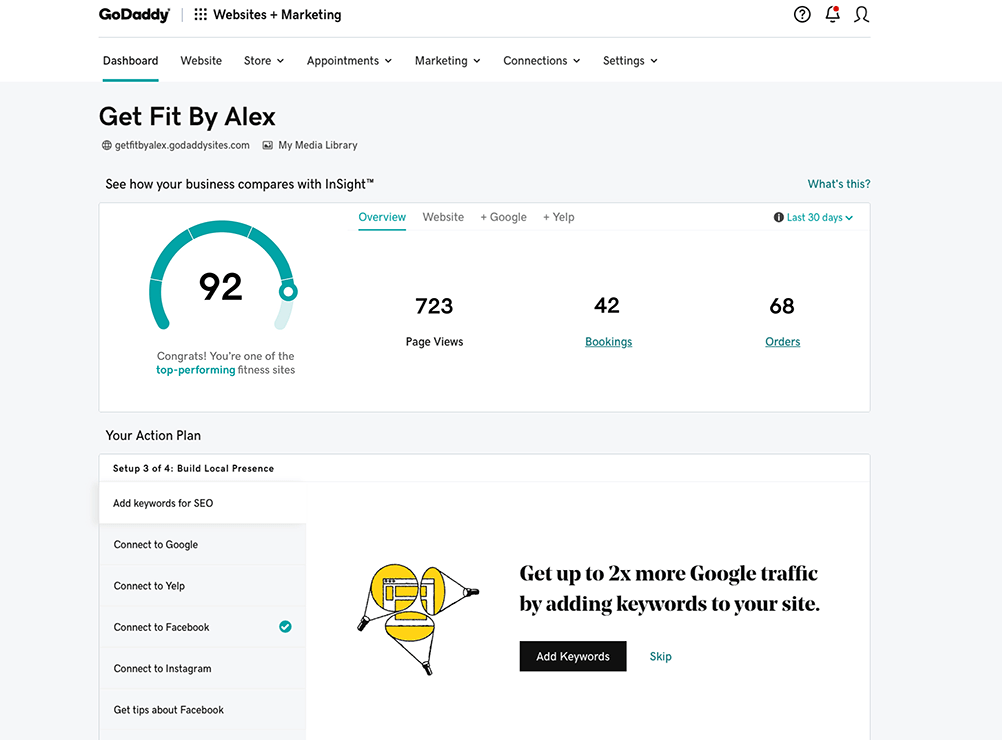Click the 92 score number
Image resolution: width=1002 pixels, height=740 pixels.
point(220,286)
